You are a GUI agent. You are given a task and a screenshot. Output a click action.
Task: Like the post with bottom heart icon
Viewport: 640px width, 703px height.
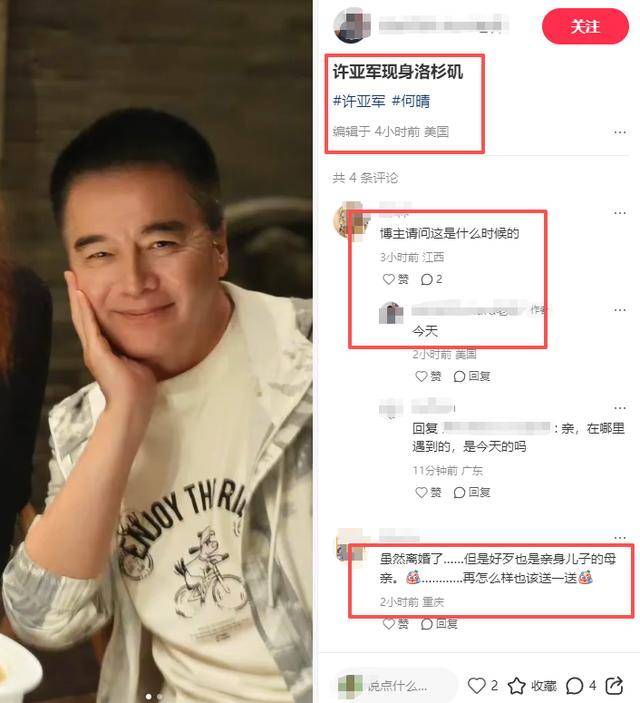pos(476,686)
